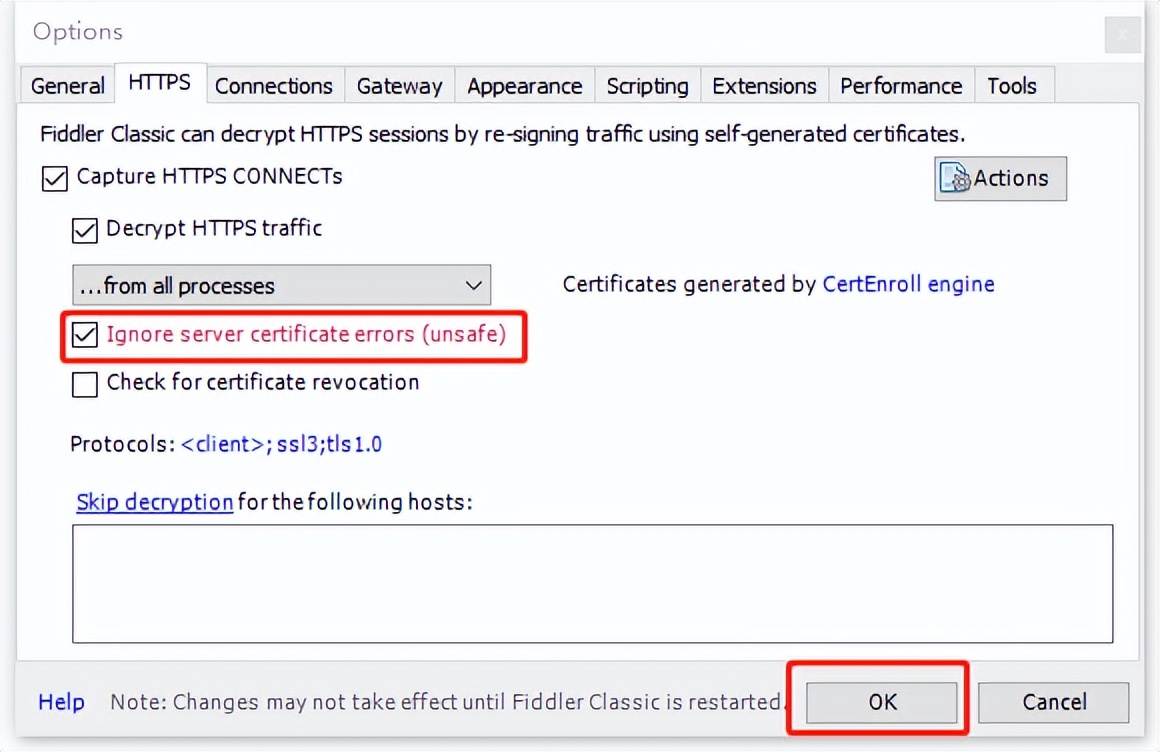The width and height of the screenshot is (1160, 752).
Task: Click the Actions button certificate icon
Action: tap(955, 179)
